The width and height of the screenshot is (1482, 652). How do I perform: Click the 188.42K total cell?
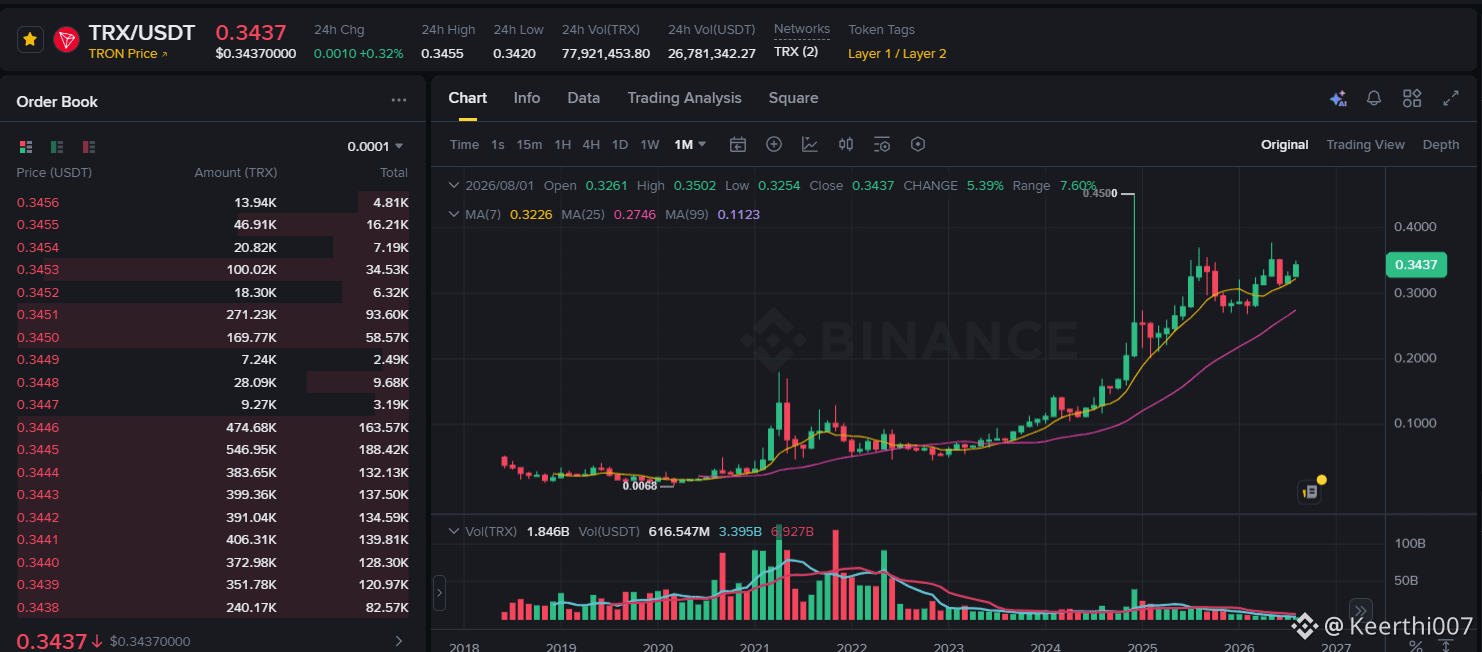click(383, 449)
